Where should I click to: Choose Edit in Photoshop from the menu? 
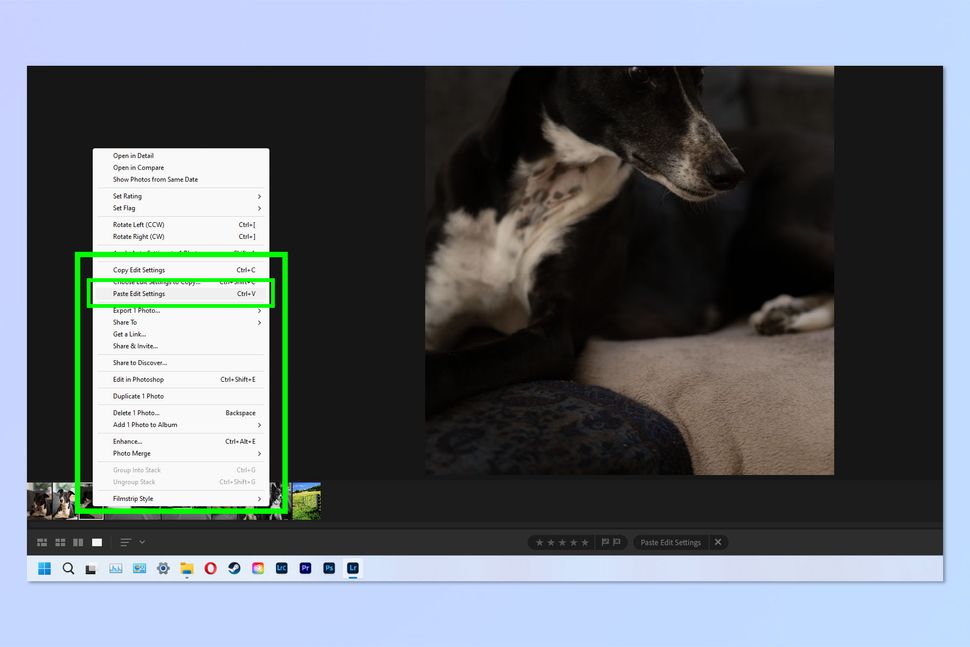click(x=160, y=379)
